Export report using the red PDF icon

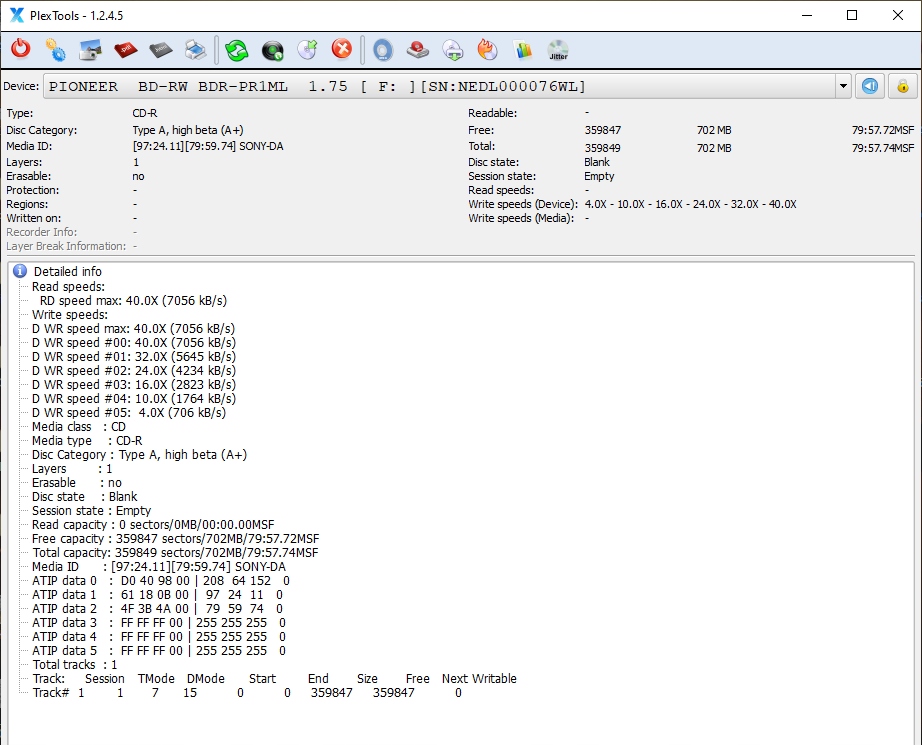(126, 49)
